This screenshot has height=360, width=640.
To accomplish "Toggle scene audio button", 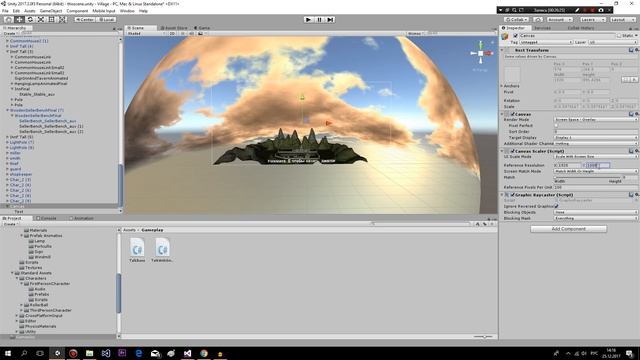I will click(191, 33).
